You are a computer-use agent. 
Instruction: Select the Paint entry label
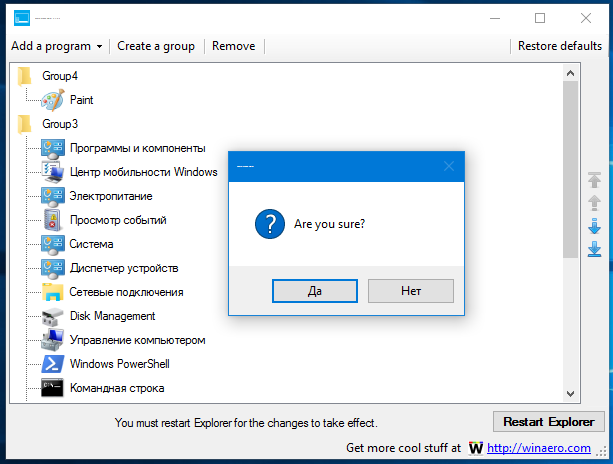[x=81, y=100]
